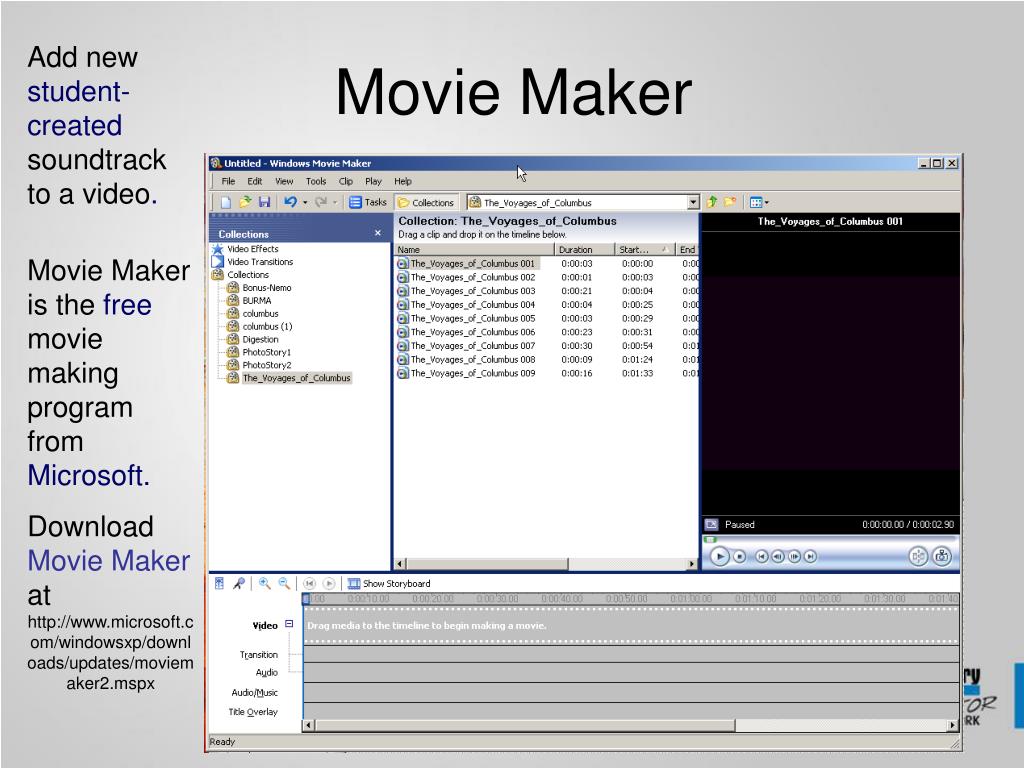Open the Help menu
The image size is (1024, 768).
coord(402,182)
